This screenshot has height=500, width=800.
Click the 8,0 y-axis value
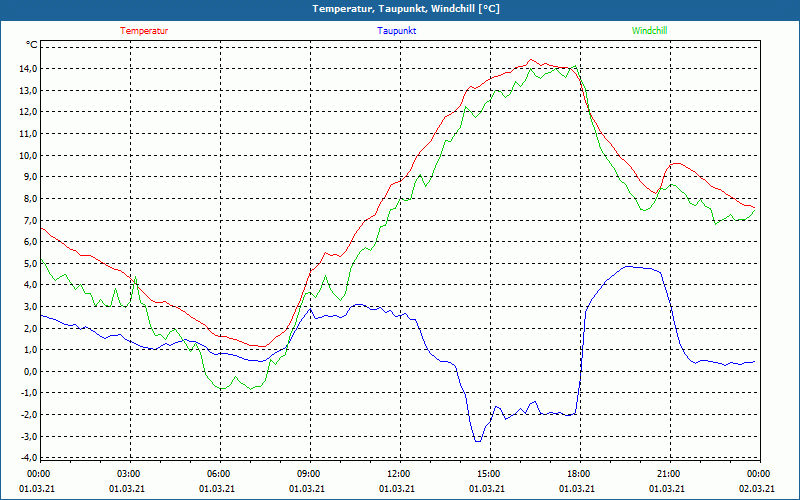coord(30,198)
